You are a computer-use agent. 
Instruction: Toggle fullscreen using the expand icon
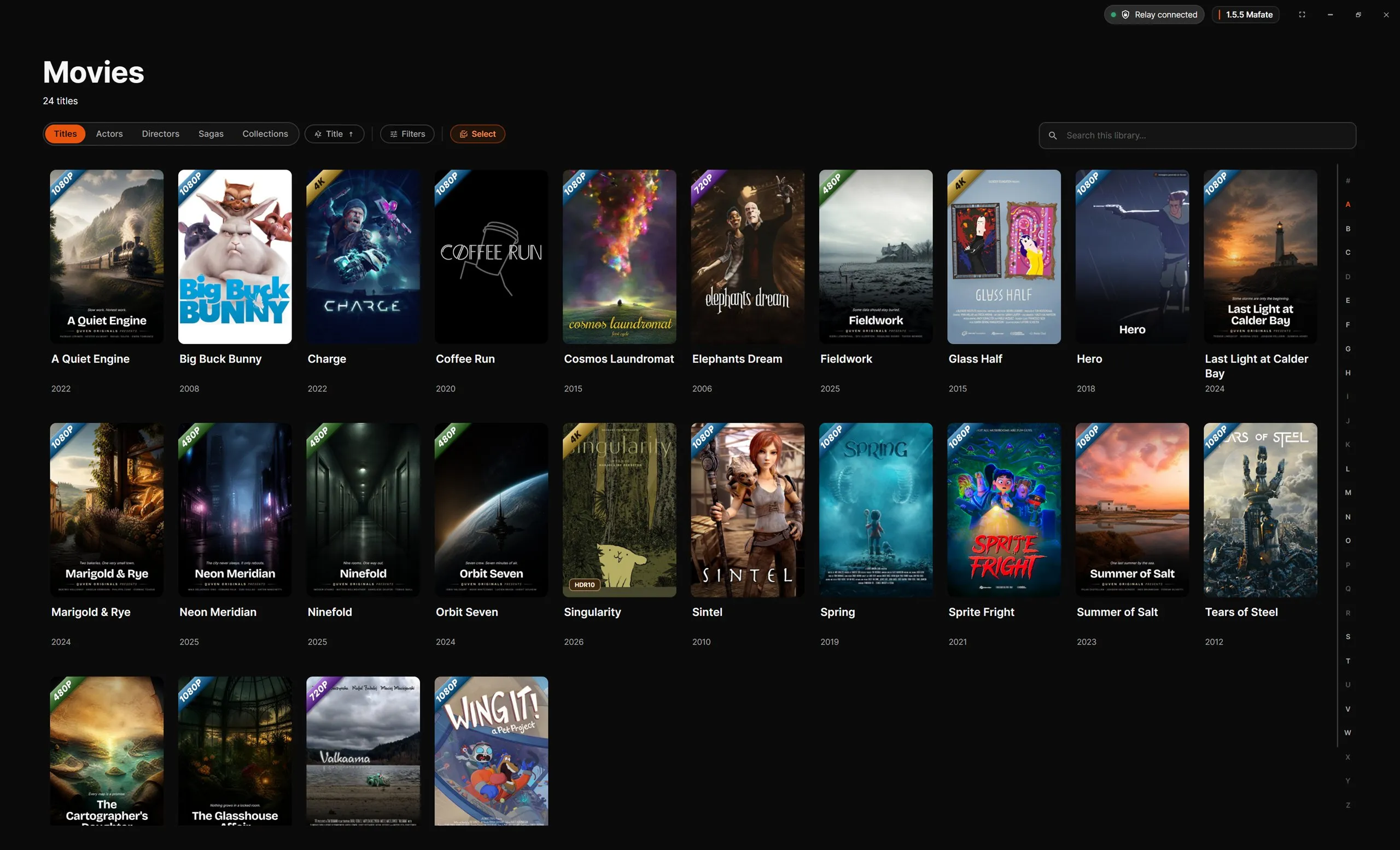pos(1302,15)
